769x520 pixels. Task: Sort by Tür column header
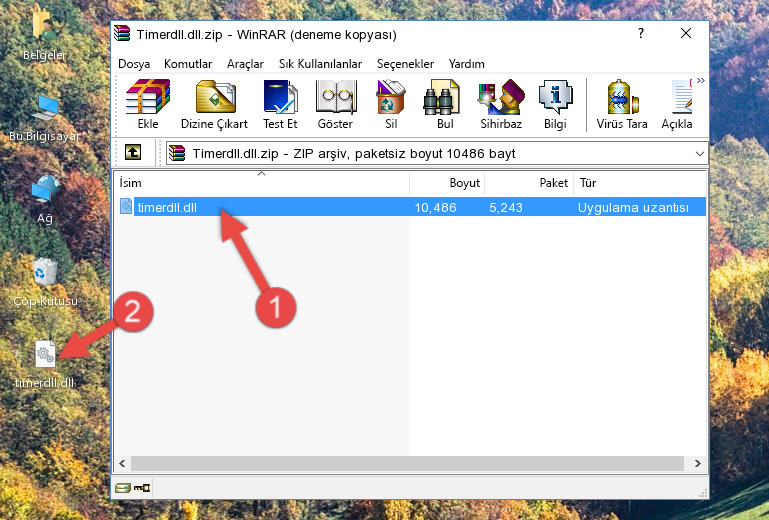(x=640, y=183)
